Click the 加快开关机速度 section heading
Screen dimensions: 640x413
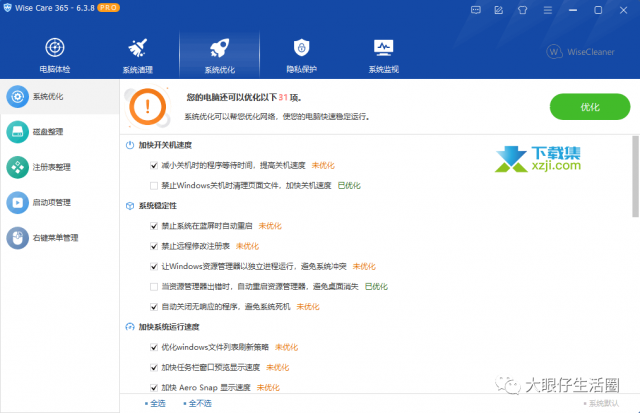[165, 145]
